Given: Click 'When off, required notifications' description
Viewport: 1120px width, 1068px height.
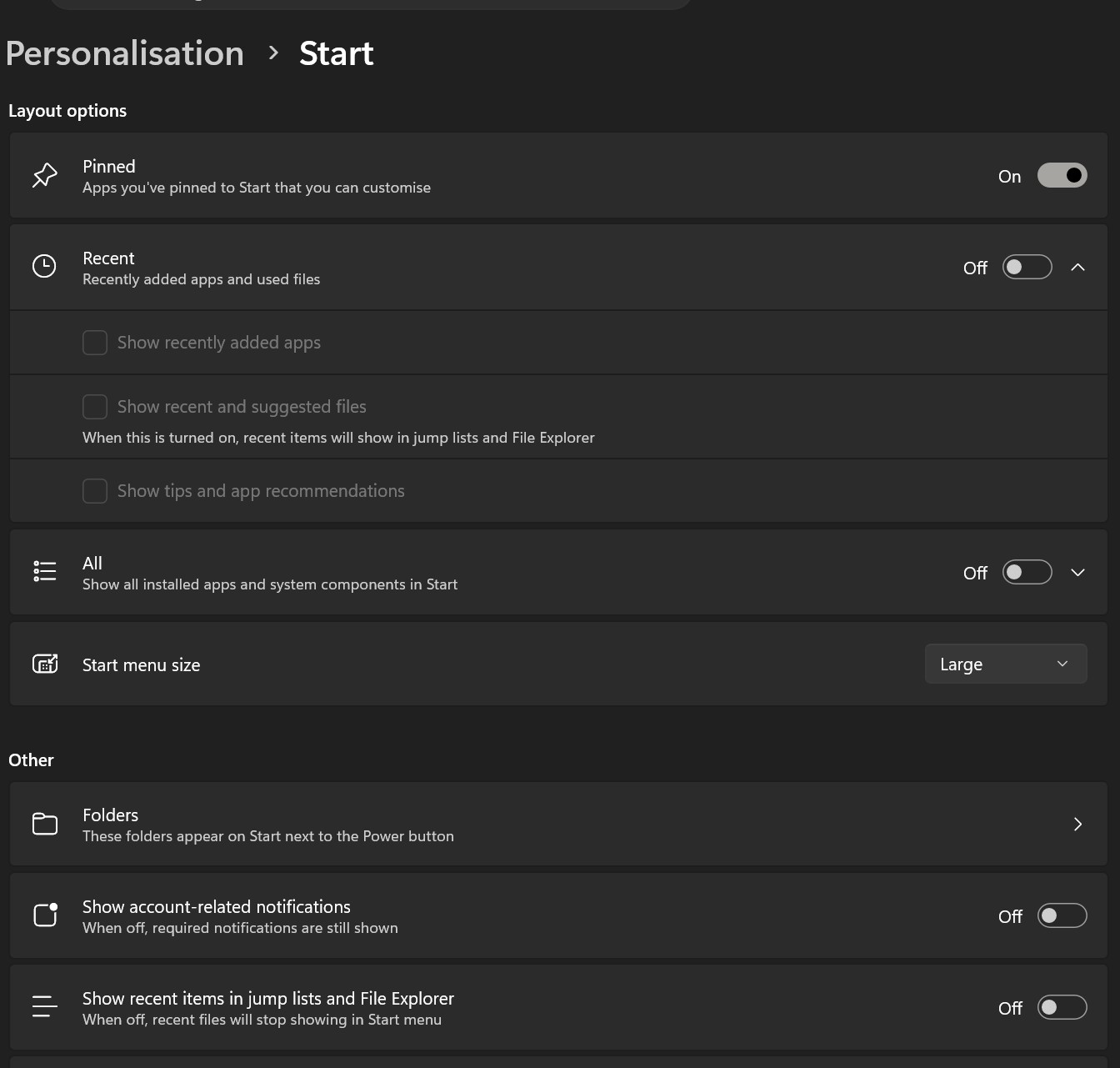Looking at the screenshot, I should (x=240, y=928).
